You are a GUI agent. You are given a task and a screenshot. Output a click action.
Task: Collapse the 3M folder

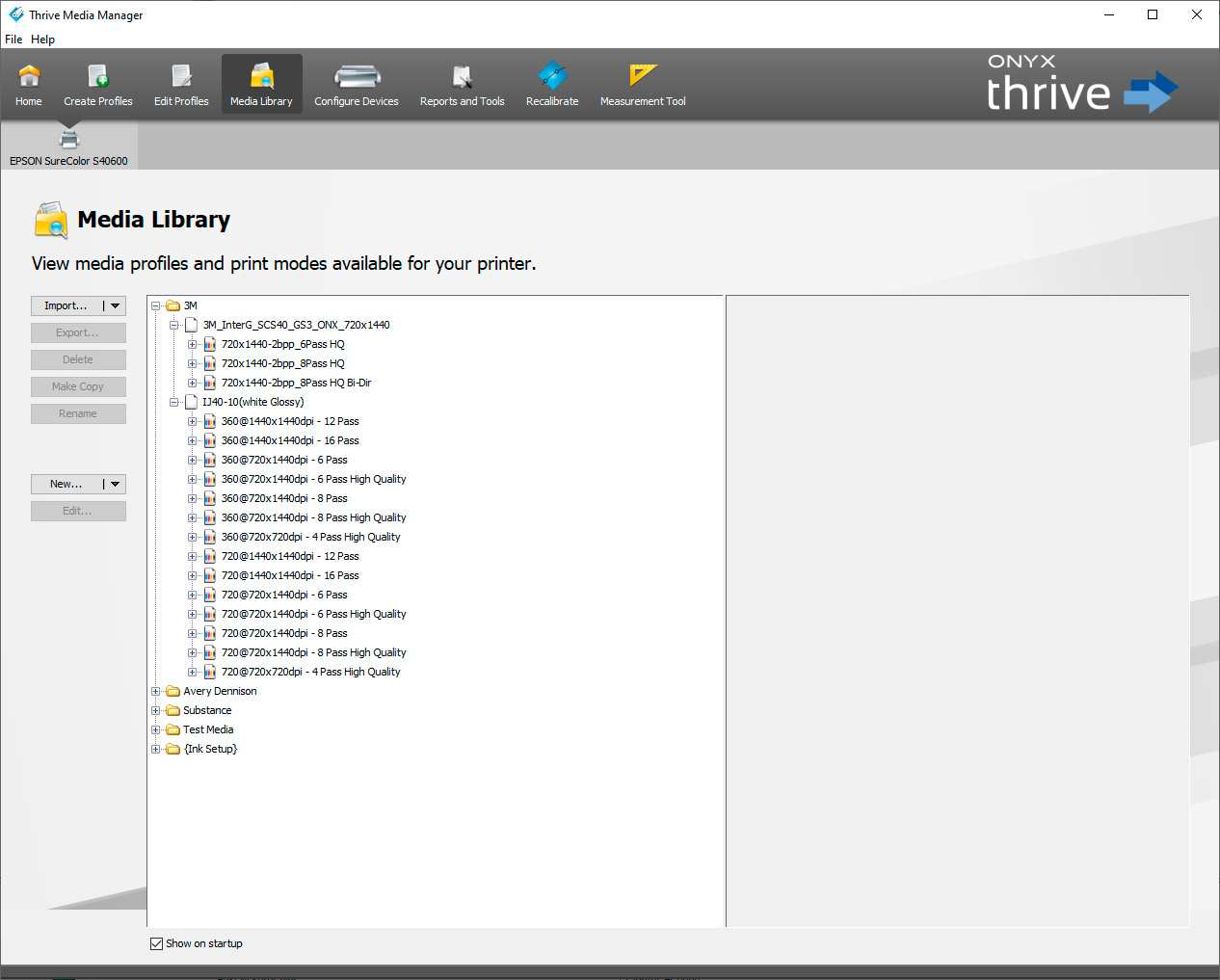pos(155,305)
